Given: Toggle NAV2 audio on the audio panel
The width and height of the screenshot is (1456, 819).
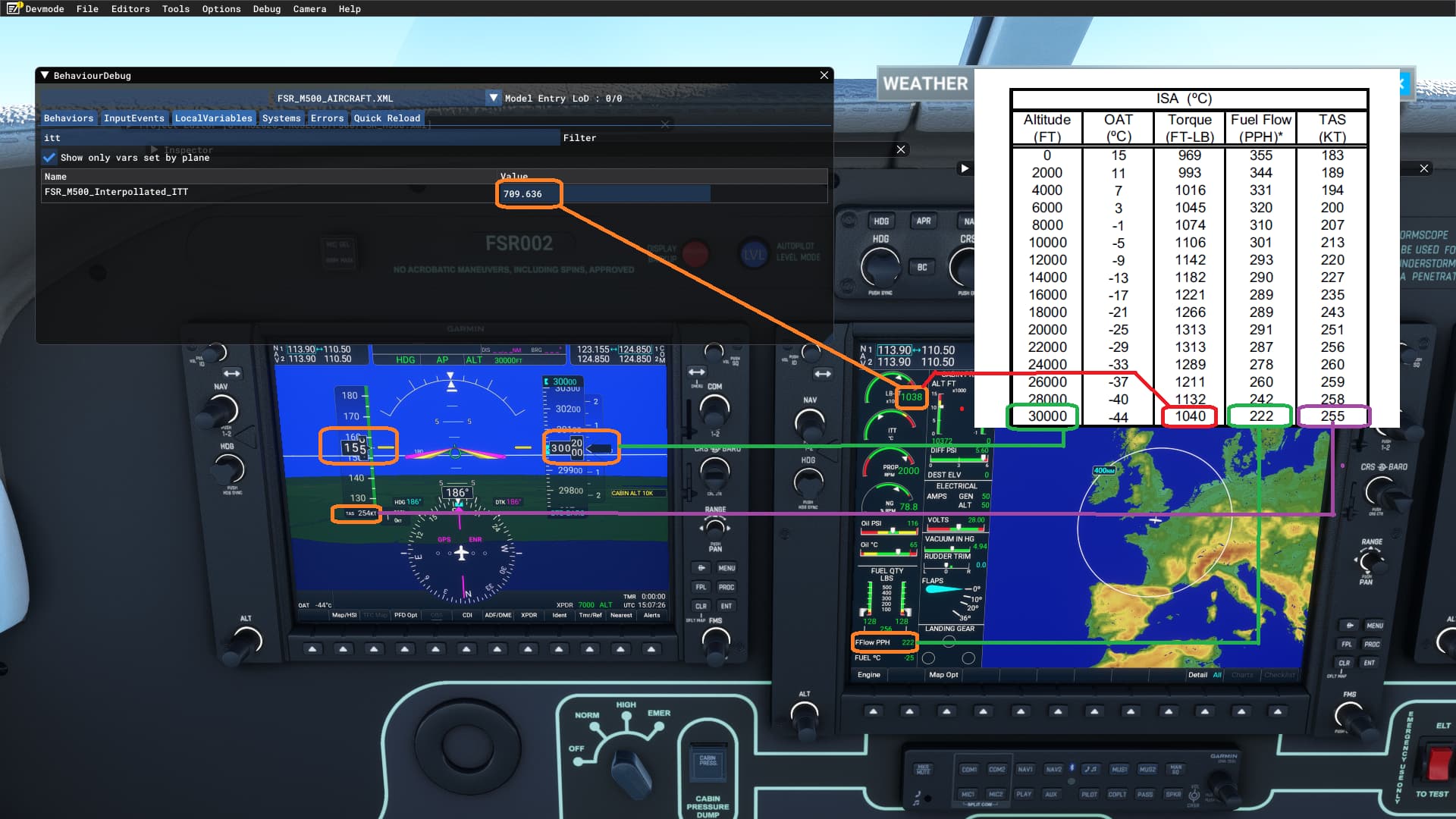Looking at the screenshot, I should pos(1053,769).
